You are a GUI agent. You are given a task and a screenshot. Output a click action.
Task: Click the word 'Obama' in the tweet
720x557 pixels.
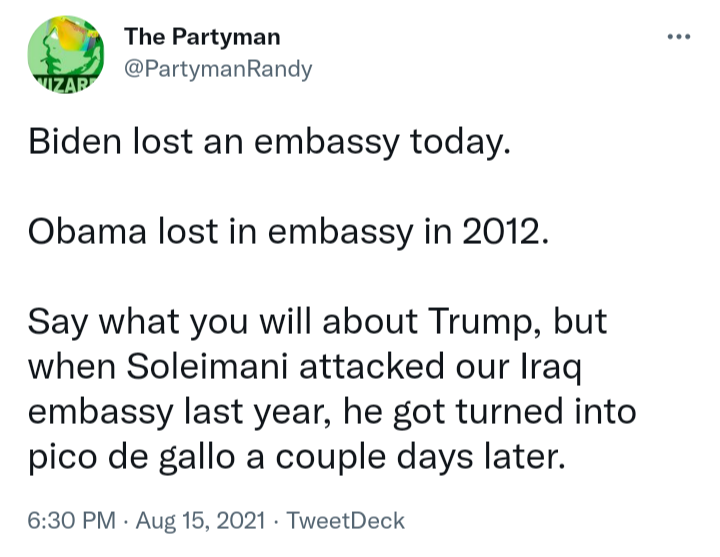pos(87,231)
